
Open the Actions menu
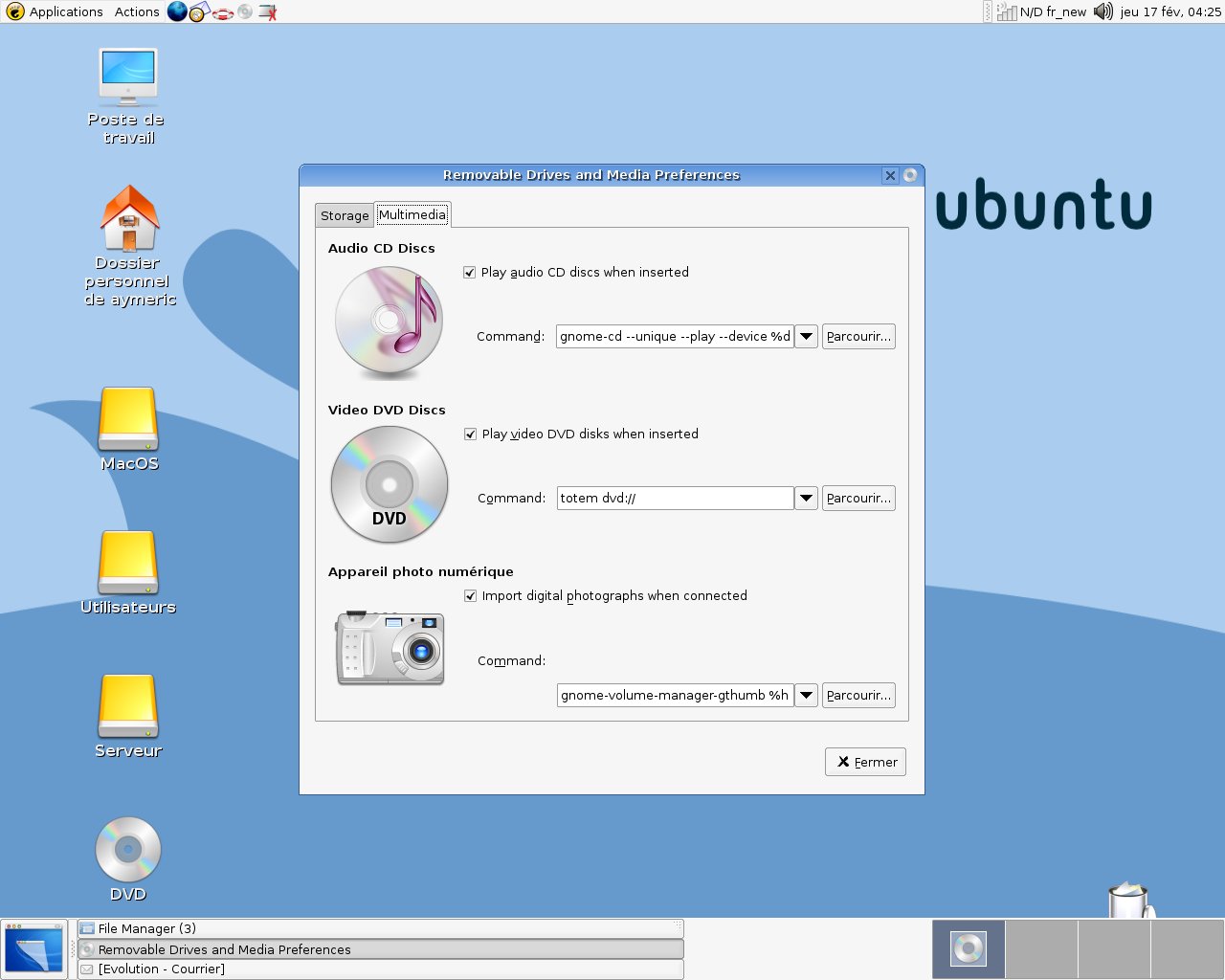(137, 11)
